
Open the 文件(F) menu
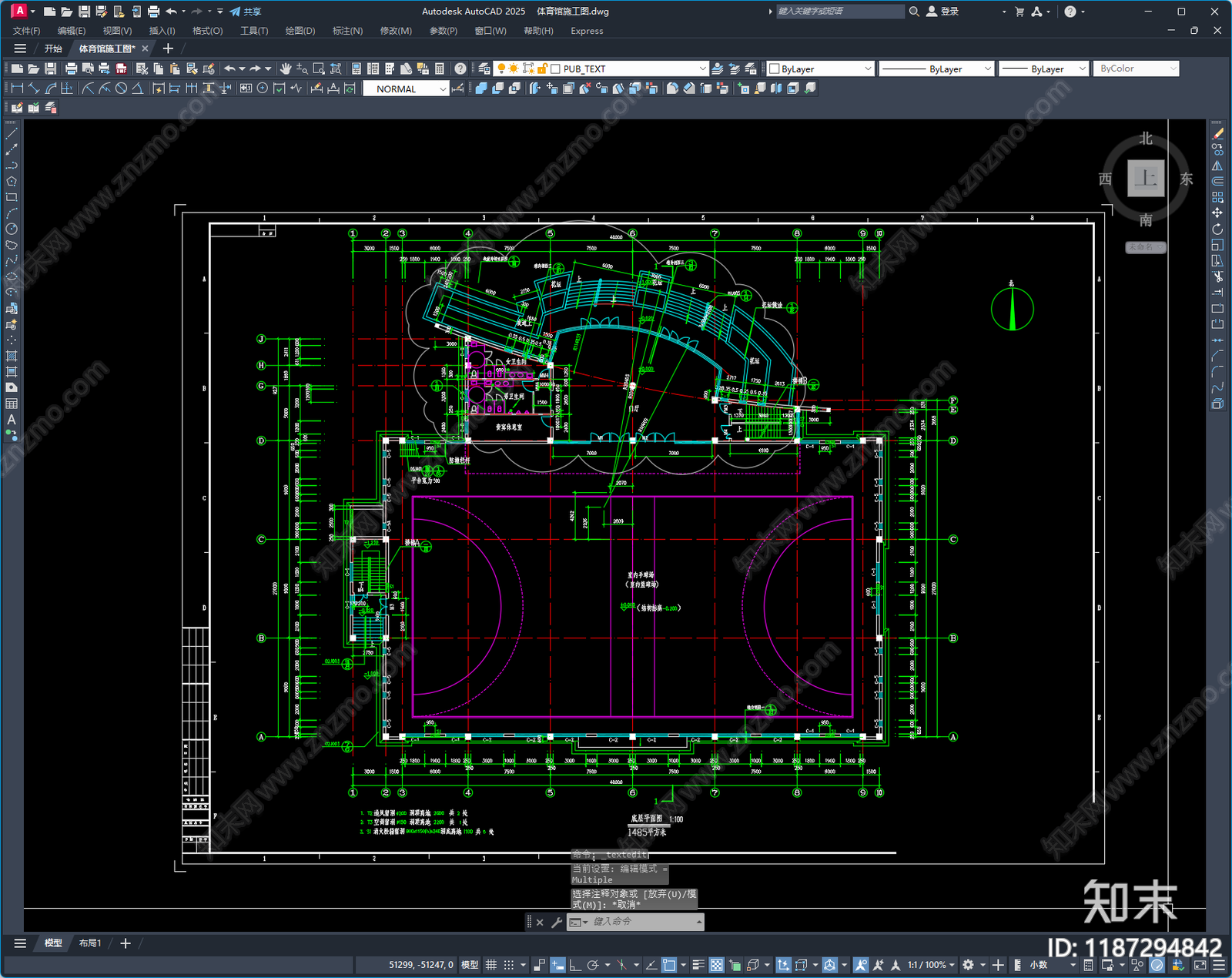[x=26, y=31]
